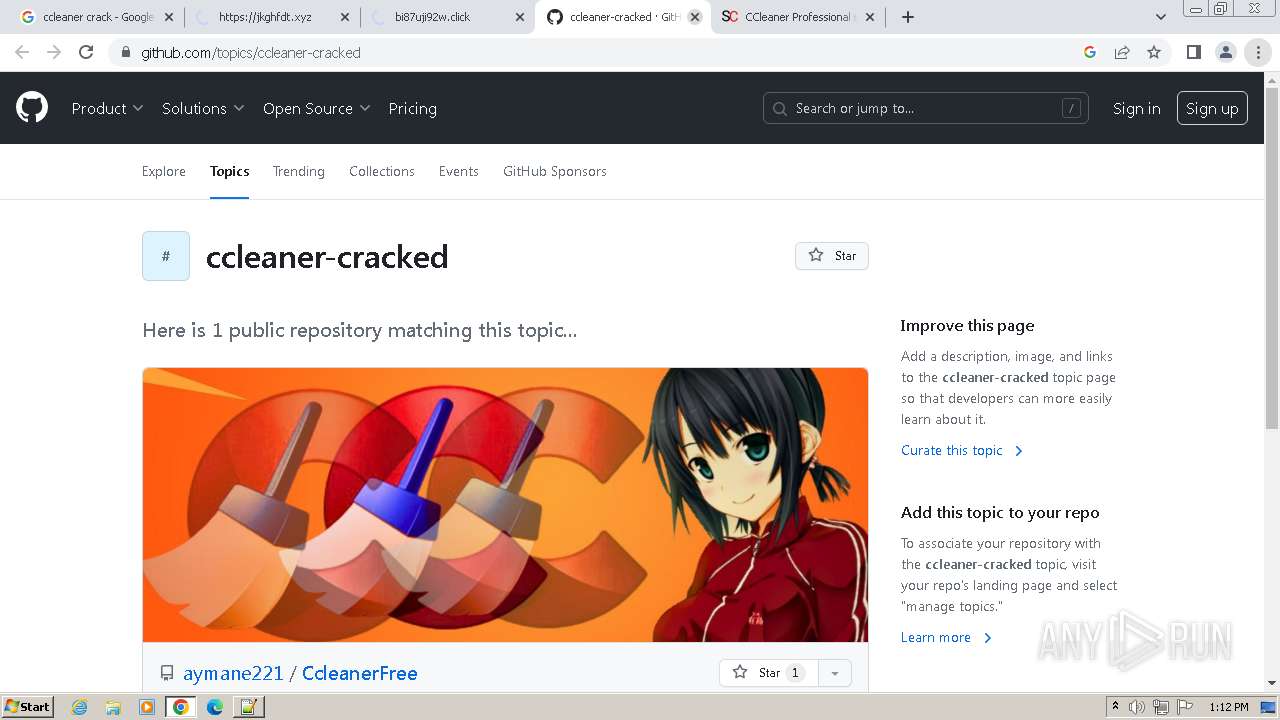Toggle the browser side panel

coord(1193,52)
